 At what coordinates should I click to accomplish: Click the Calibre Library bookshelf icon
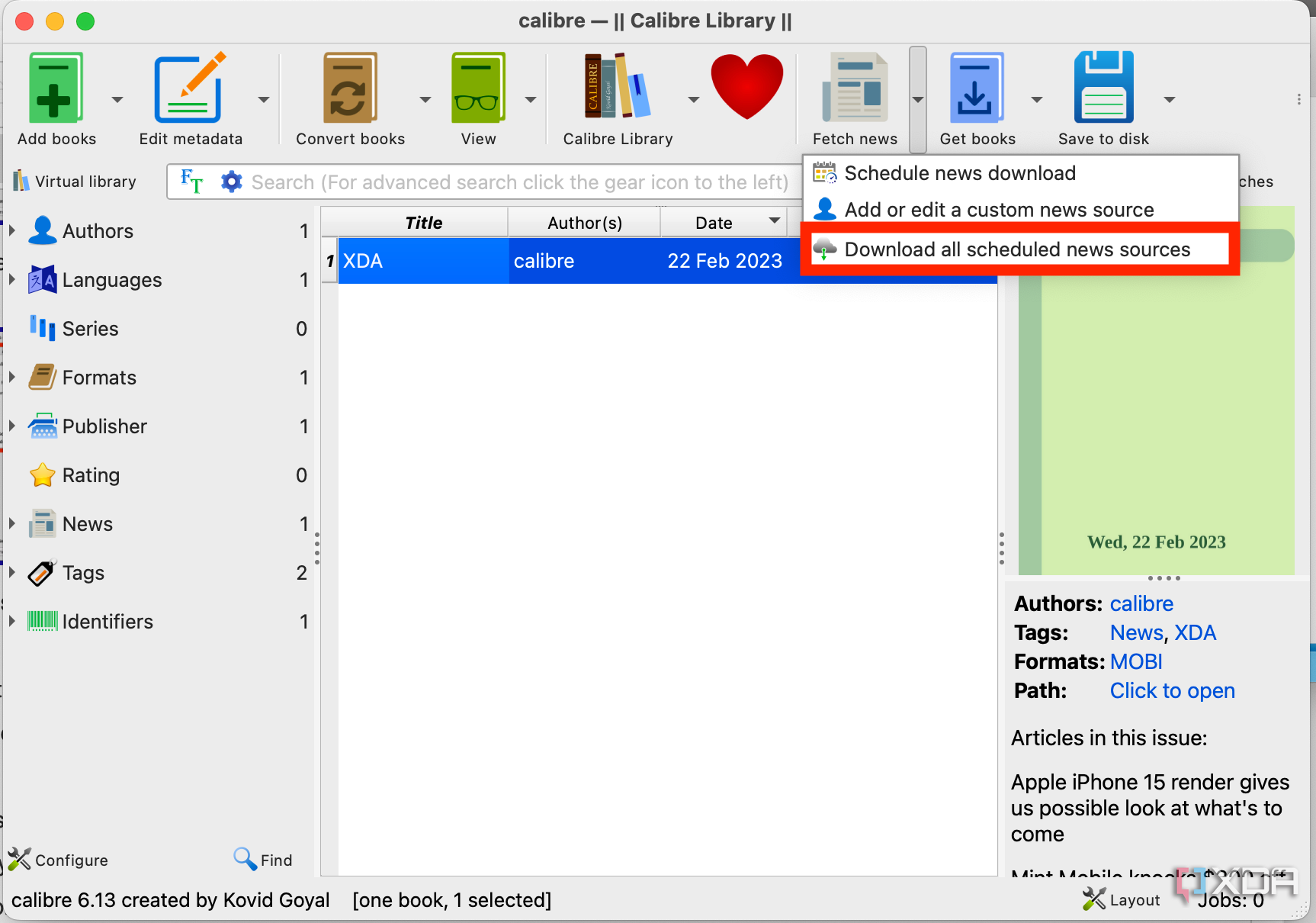pyautogui.click(x=618, y=85)
